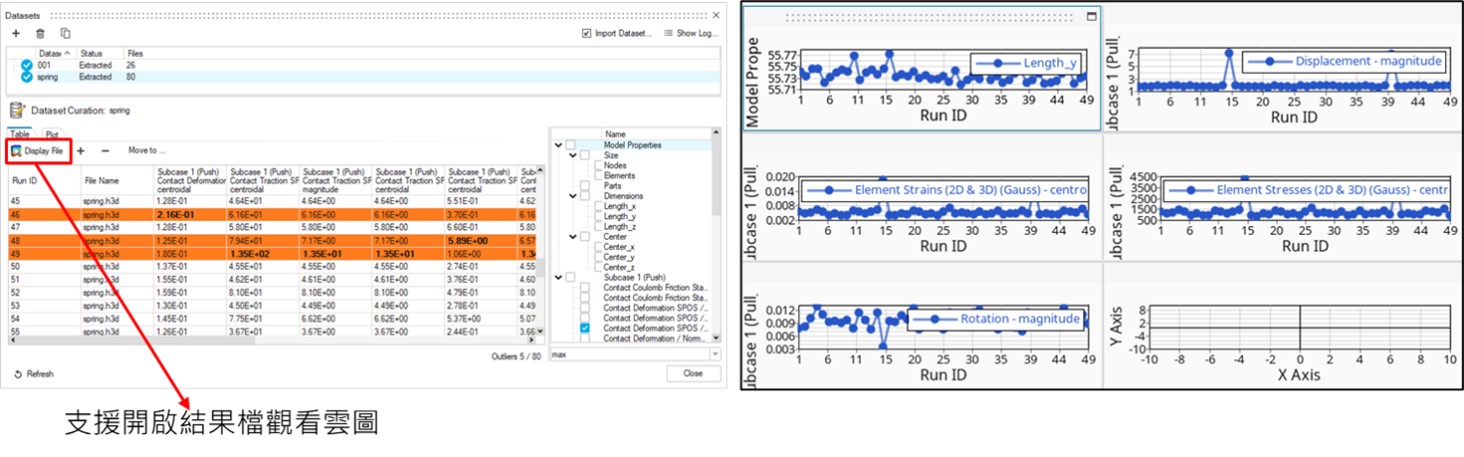Collapse the Model Properties tree node
The width and height of the screenshot is (1464, 457).
click(x=557, y=145)
